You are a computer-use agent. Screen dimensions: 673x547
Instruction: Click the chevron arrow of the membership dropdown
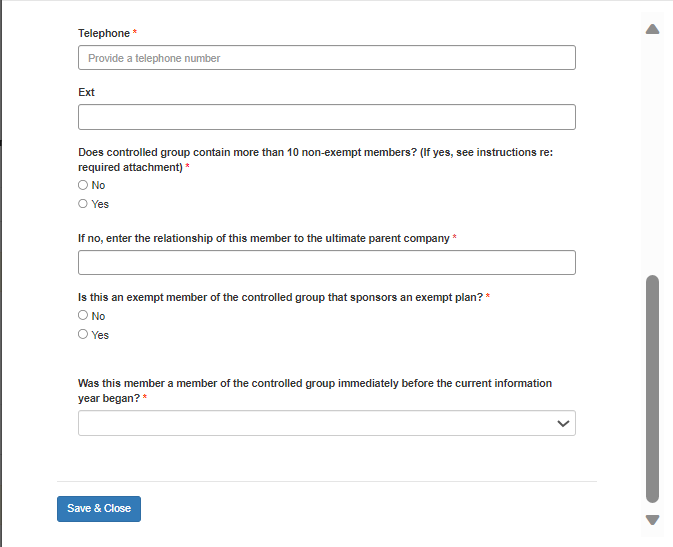(564, 424)
